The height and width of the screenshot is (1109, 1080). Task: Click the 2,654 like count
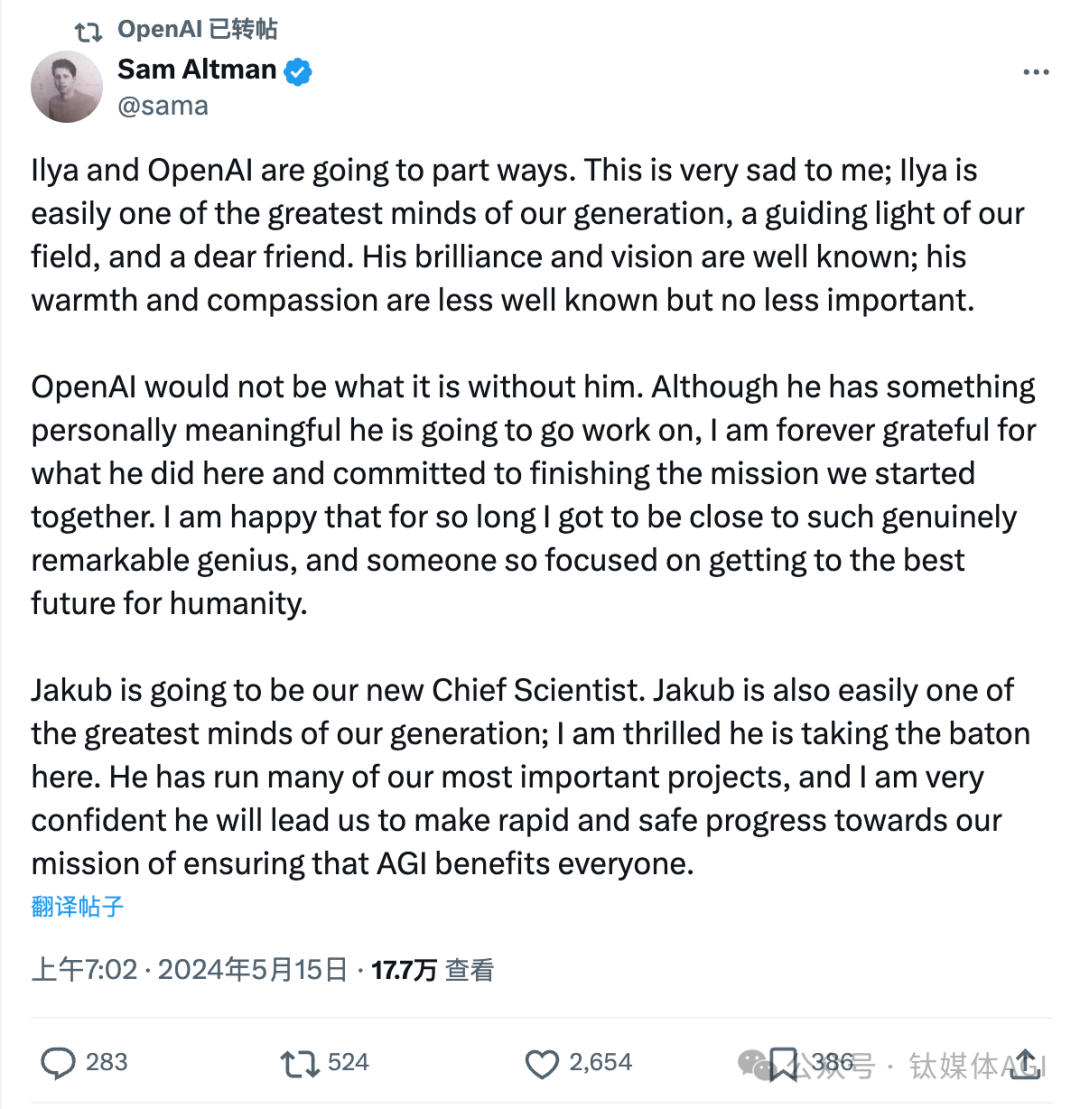[600, 1062]
